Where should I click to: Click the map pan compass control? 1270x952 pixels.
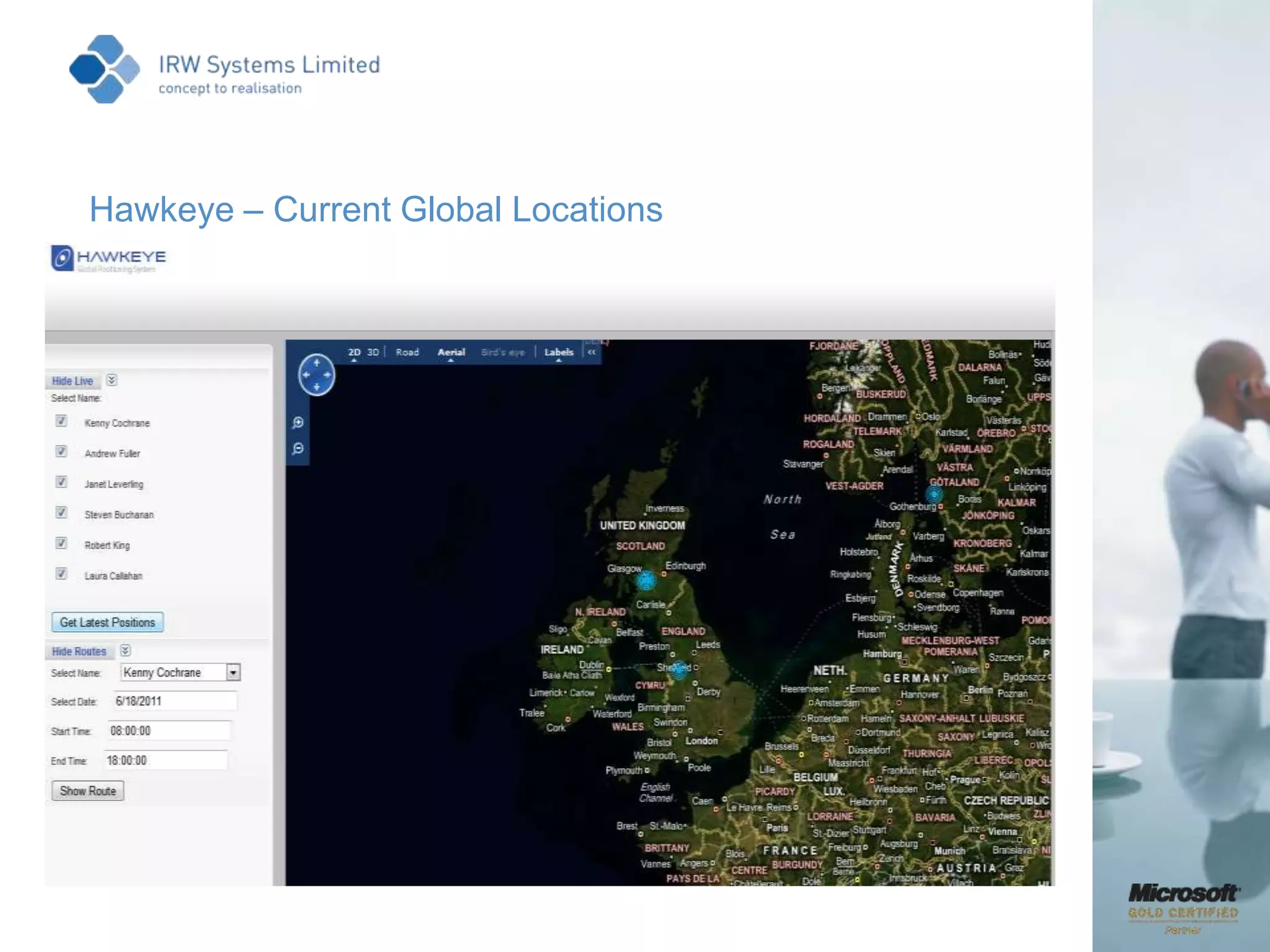point(317,375)
